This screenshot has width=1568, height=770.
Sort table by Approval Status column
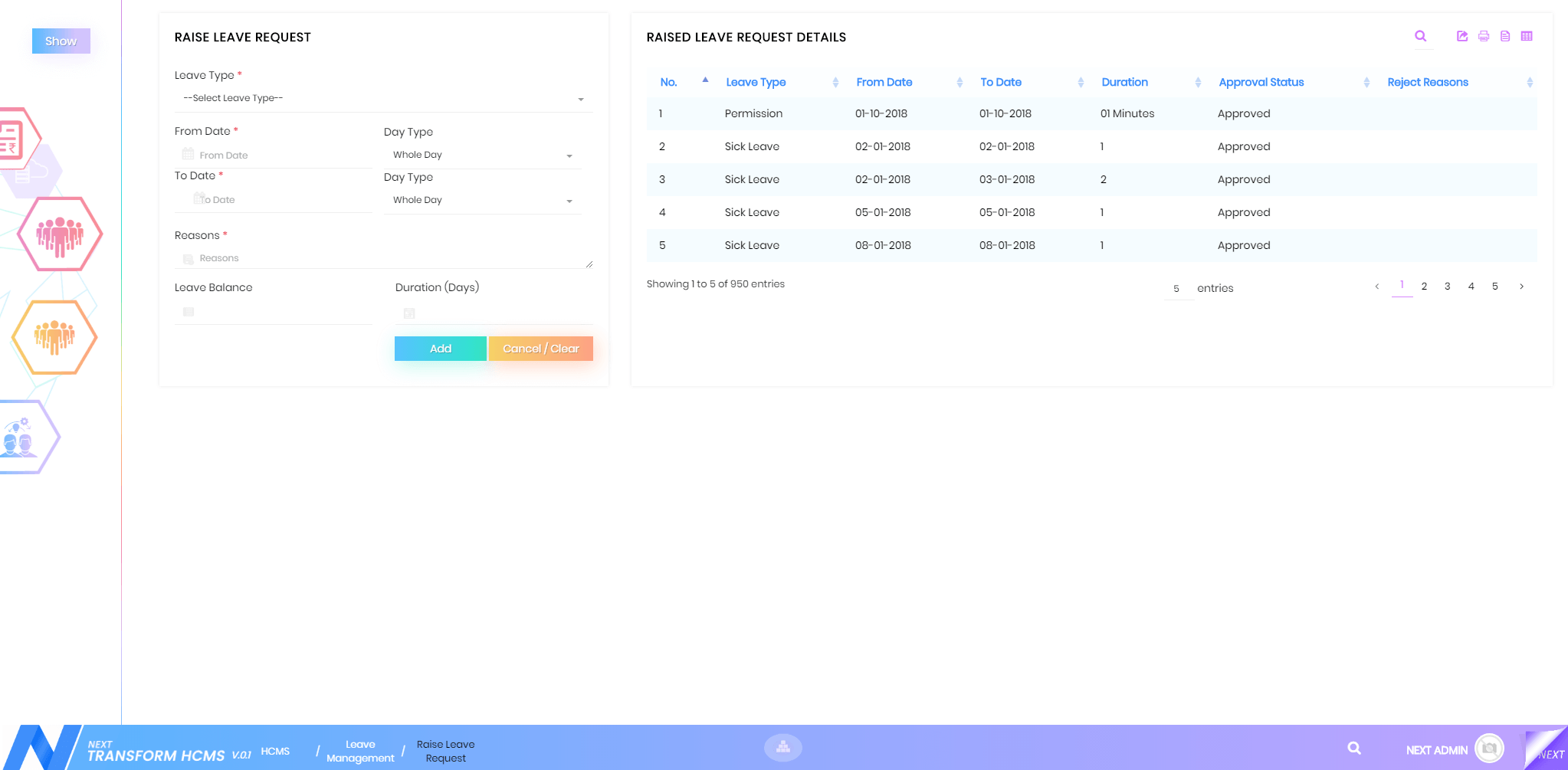click(x=1261, y=82)
